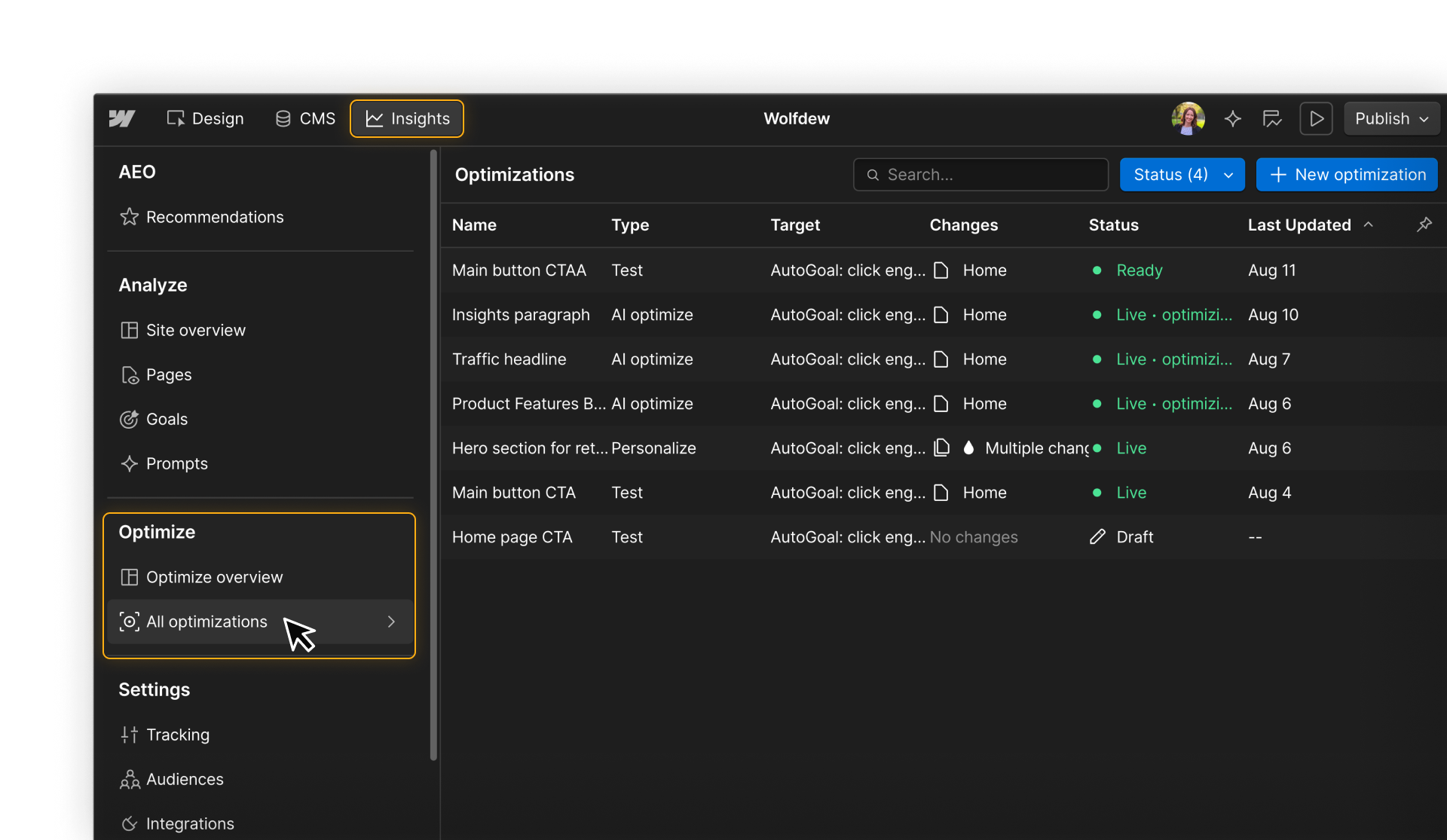
Task: Open Prompts in the sidebar
Action: coord(261,463)
